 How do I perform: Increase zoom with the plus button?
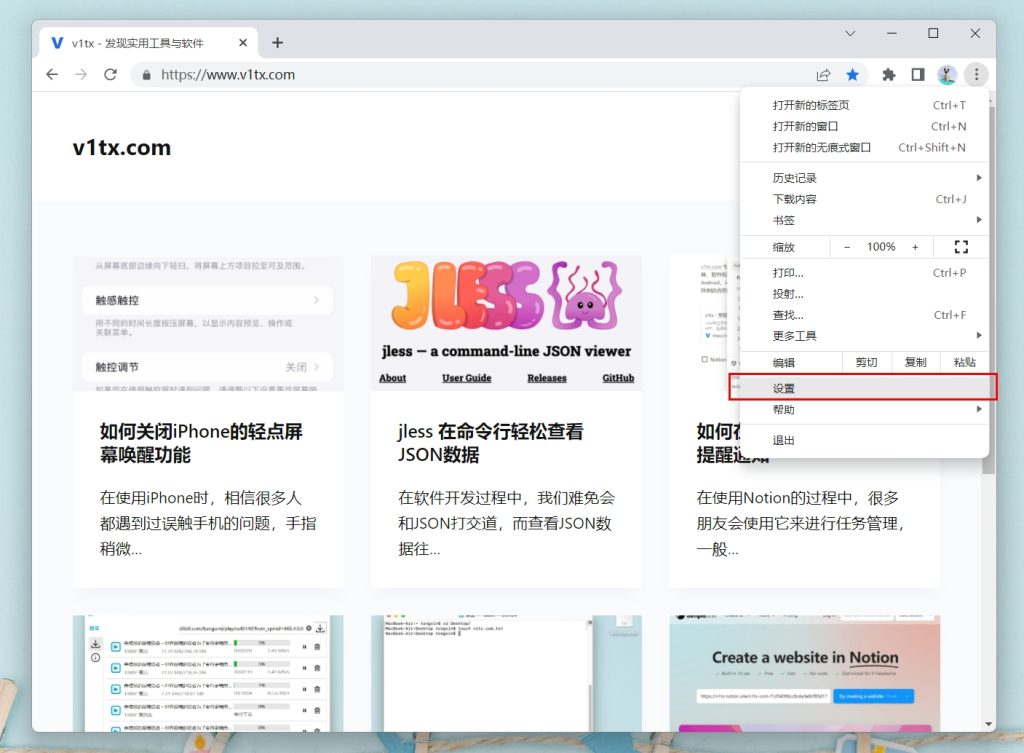pos(915,247)
